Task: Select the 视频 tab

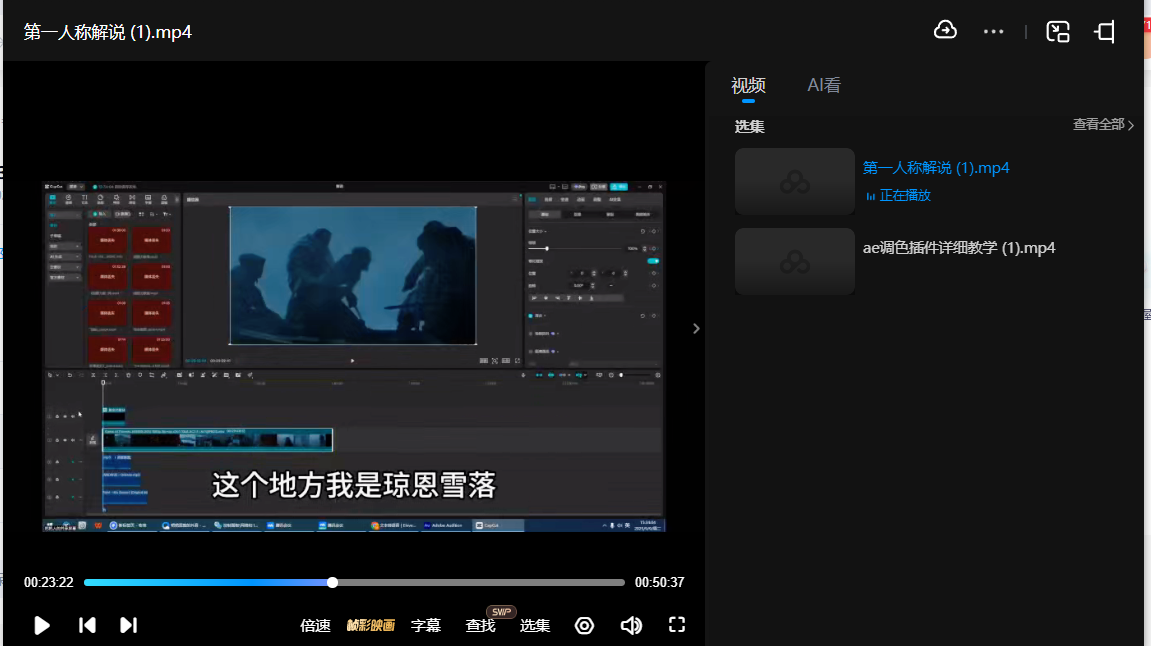Action: [x=748, y=85]
